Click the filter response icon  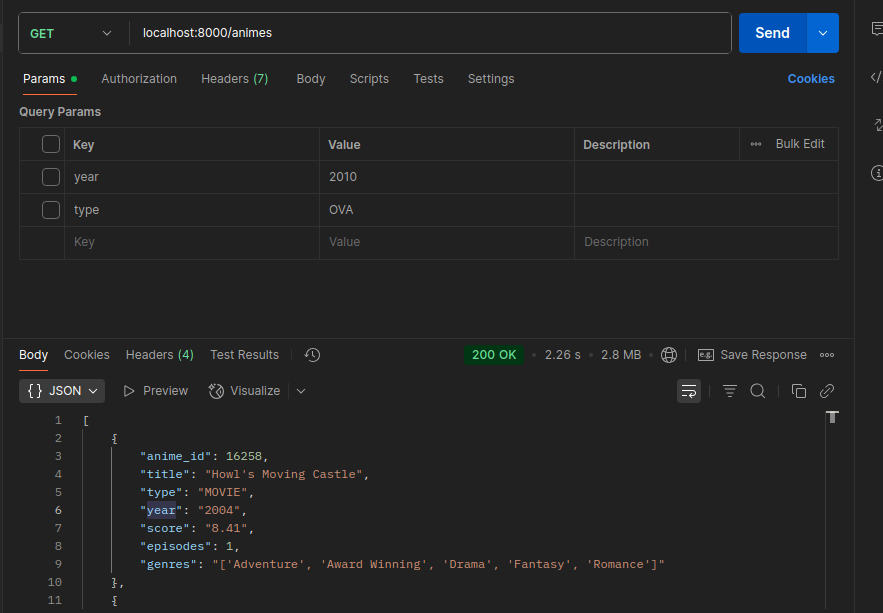coord(729,391)
